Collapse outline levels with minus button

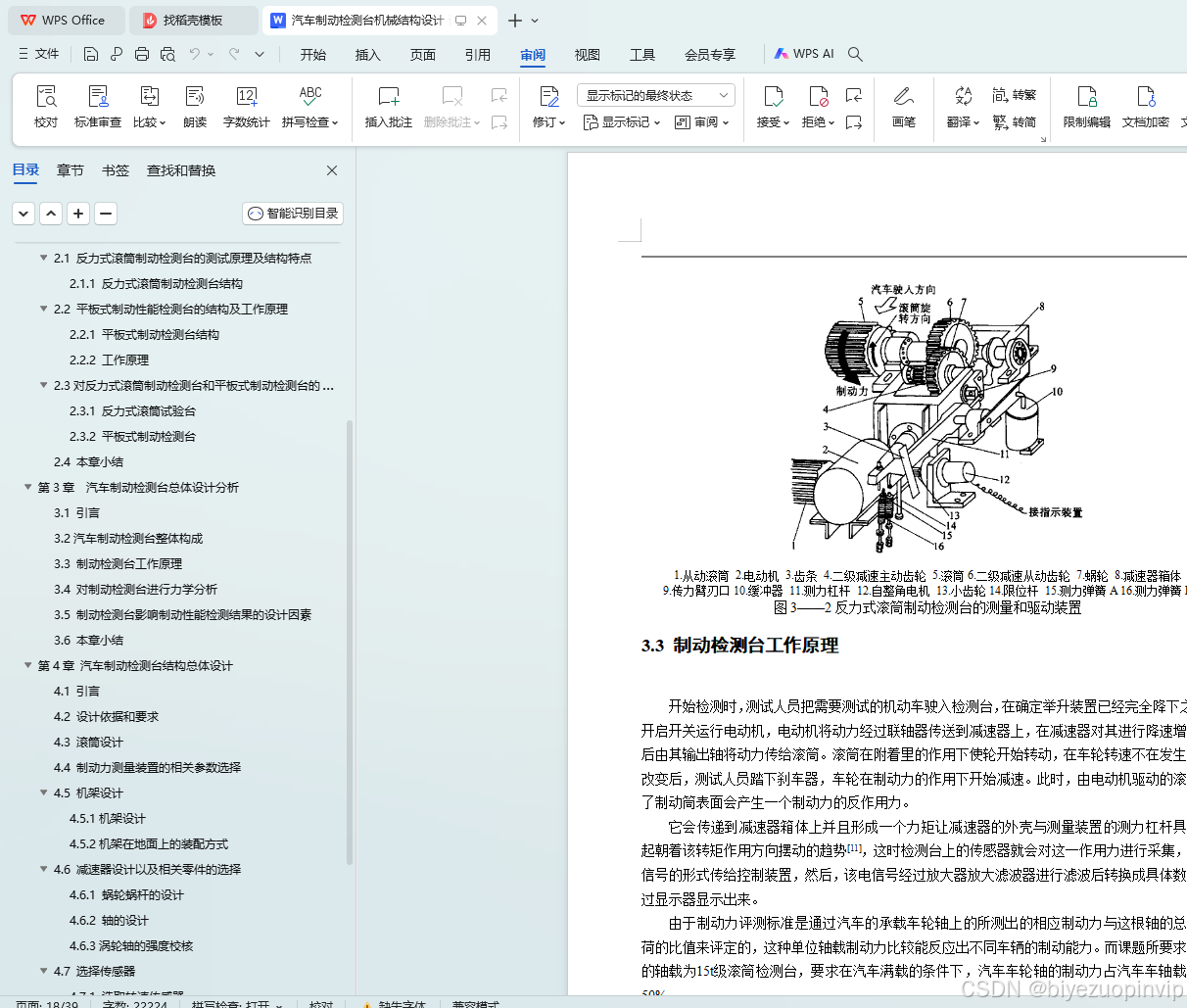pyautogui.click(x=106, y=213)
